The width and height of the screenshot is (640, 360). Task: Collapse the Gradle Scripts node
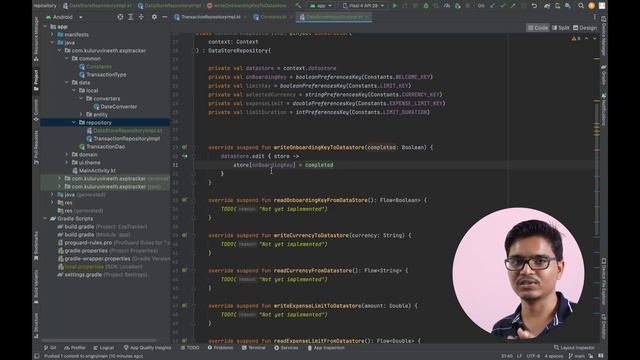pos(45,219)
